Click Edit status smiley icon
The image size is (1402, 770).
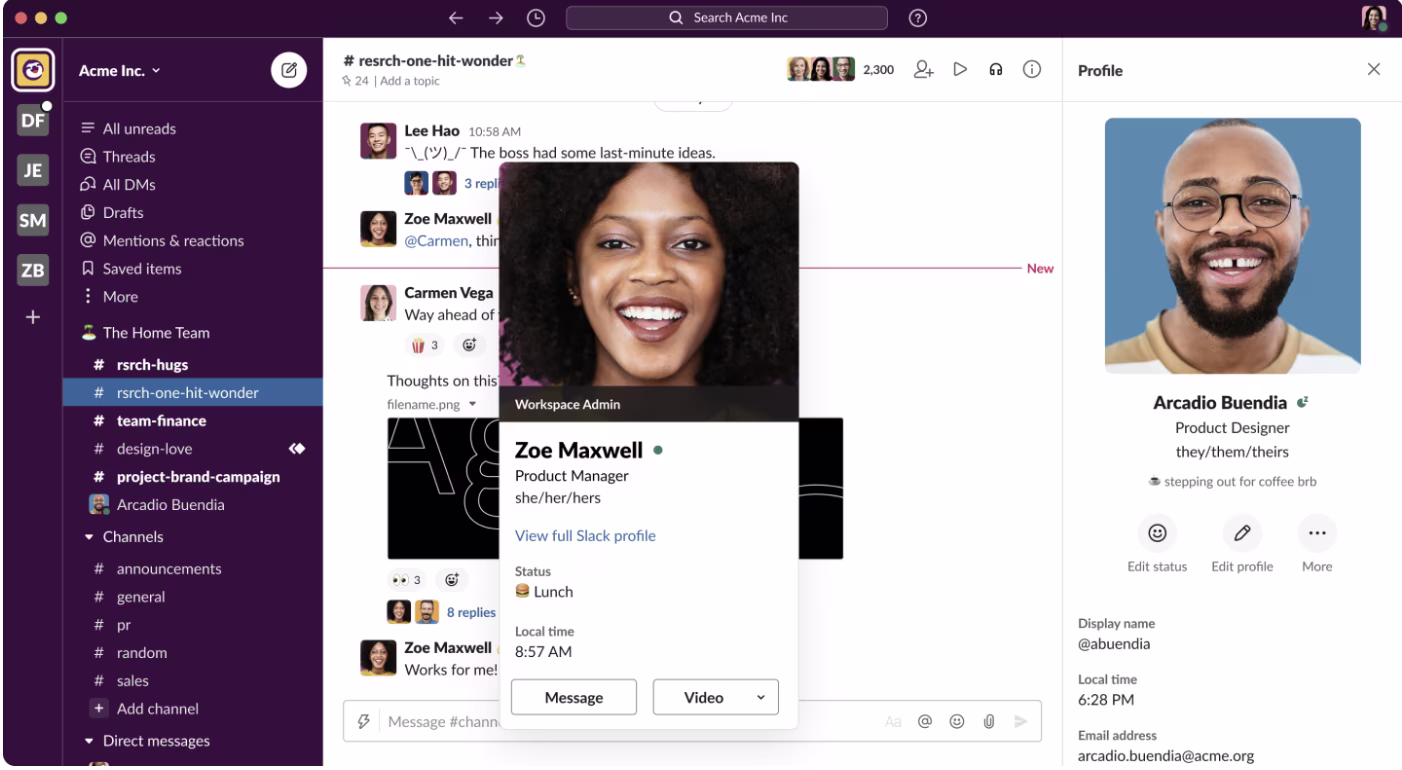[1157, 534]
